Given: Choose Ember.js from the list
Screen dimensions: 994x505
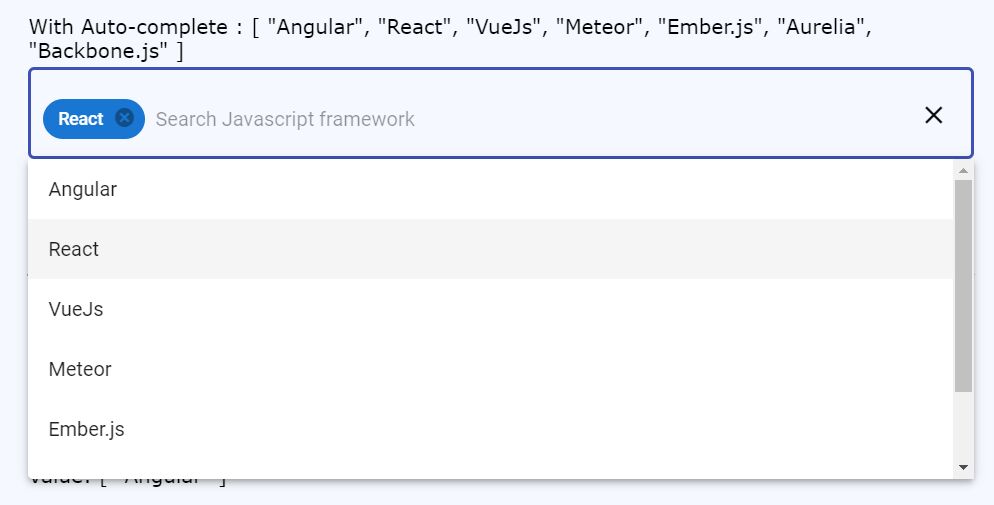Looking at the screenshot, I should 86,429.
